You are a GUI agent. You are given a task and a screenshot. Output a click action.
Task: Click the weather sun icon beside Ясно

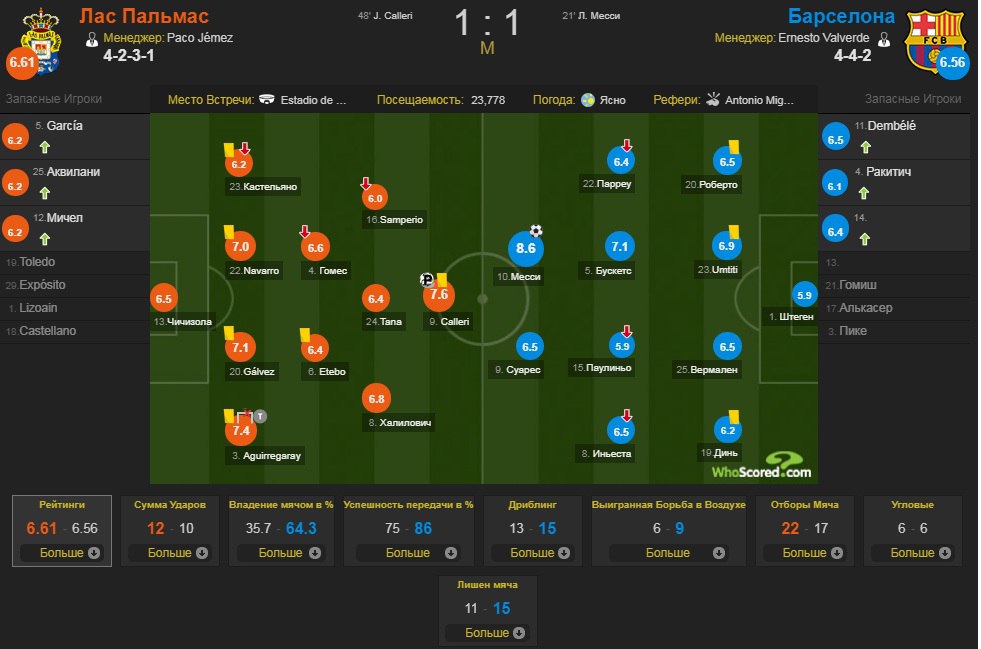[x=587, y=100]
